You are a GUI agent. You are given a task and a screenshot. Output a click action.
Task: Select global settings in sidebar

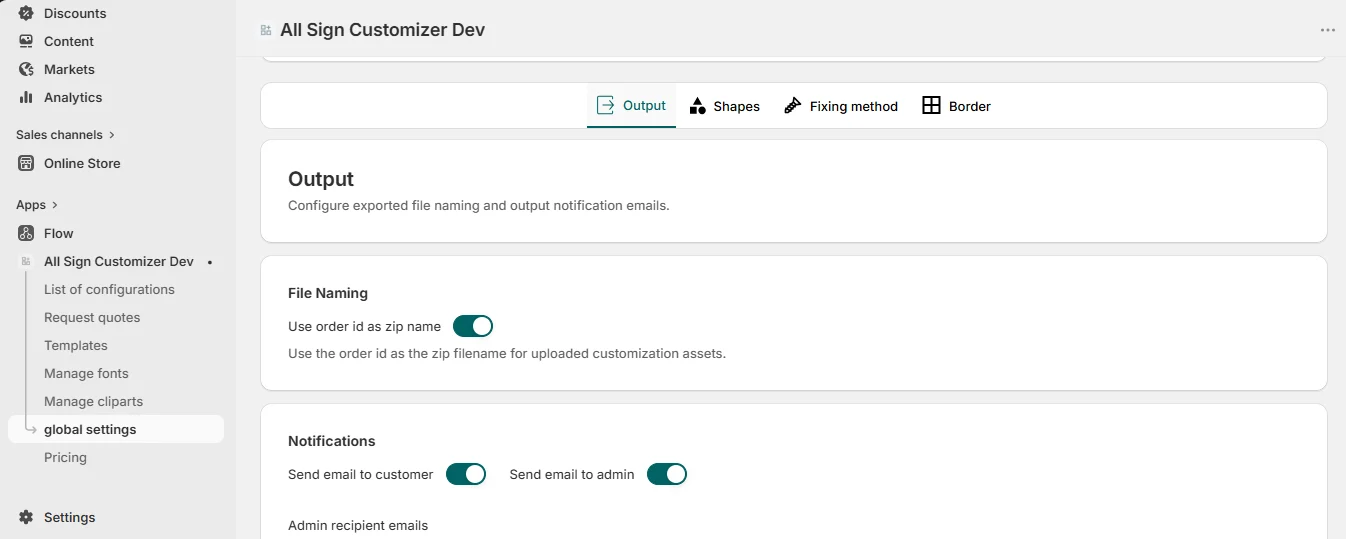pyautogui.click(x=116, y=429)
